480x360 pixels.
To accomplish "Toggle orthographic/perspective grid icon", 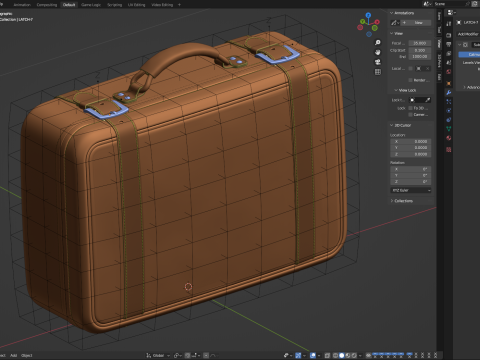I will [x=378, y=72].
